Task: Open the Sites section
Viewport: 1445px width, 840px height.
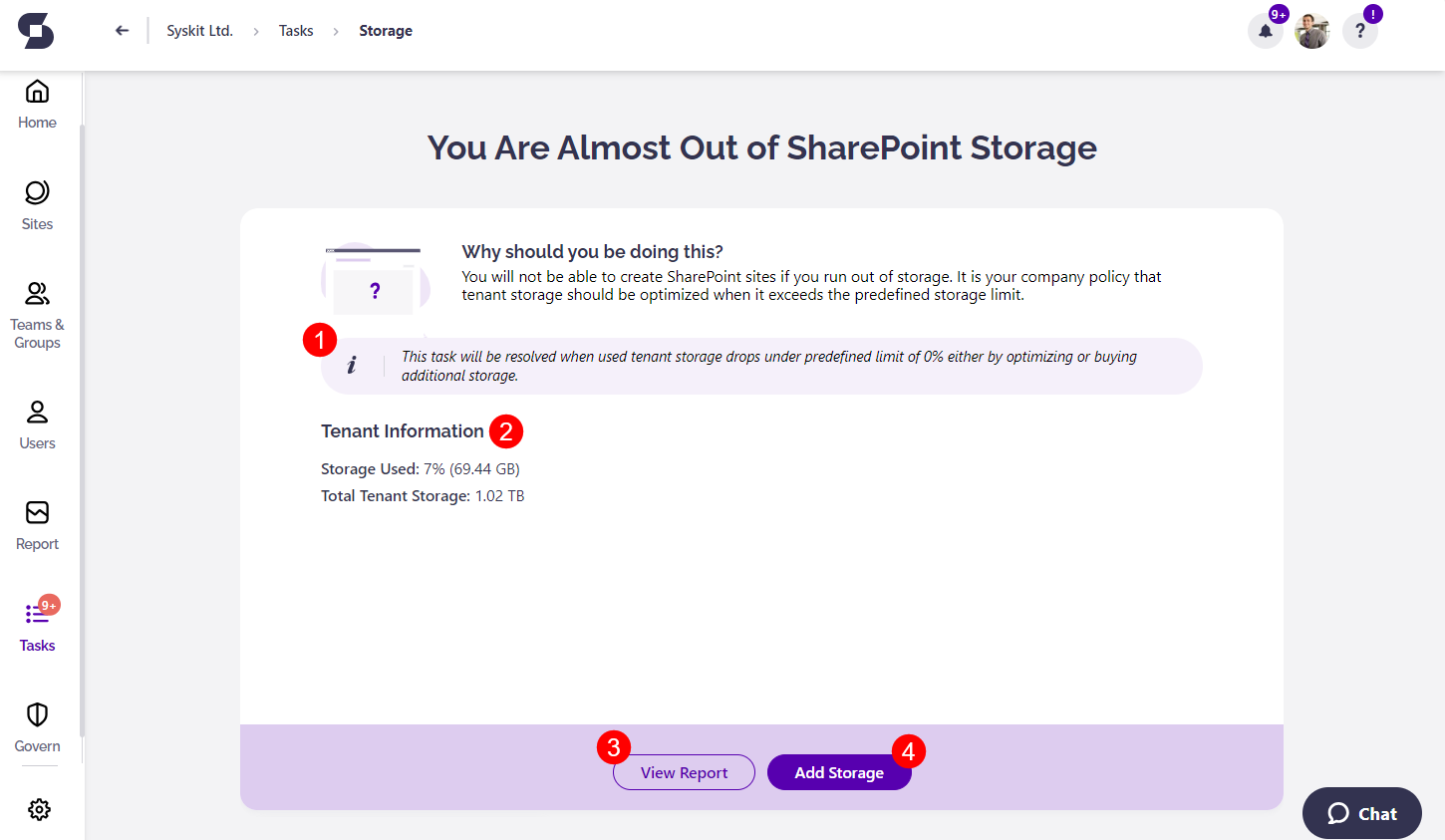Action: (x=37, y=205)
